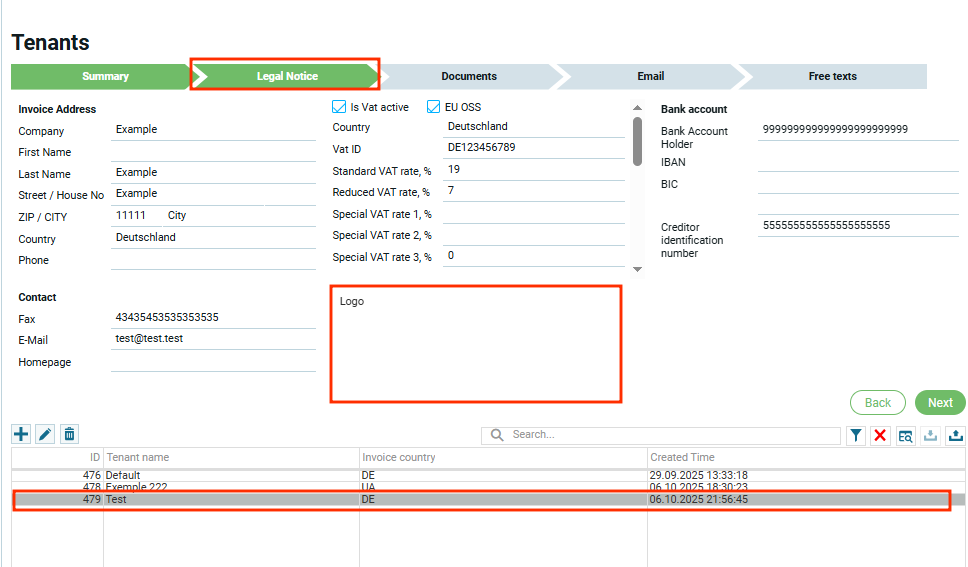Click the filter funnel icon
The height and width of the screenshot is (567, 968).
pos(857,435)
